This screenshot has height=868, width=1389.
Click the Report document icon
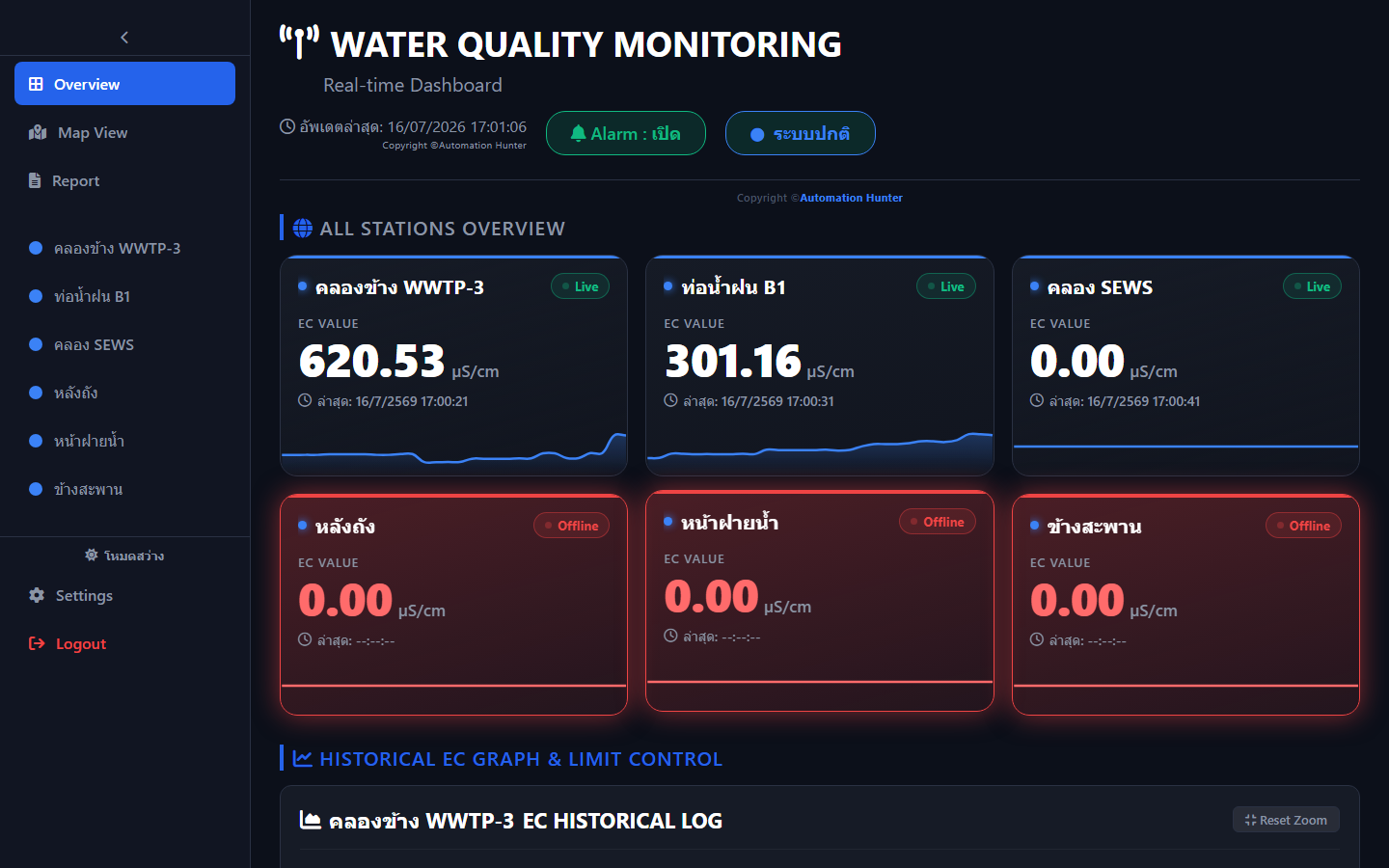tap(35, 180)
